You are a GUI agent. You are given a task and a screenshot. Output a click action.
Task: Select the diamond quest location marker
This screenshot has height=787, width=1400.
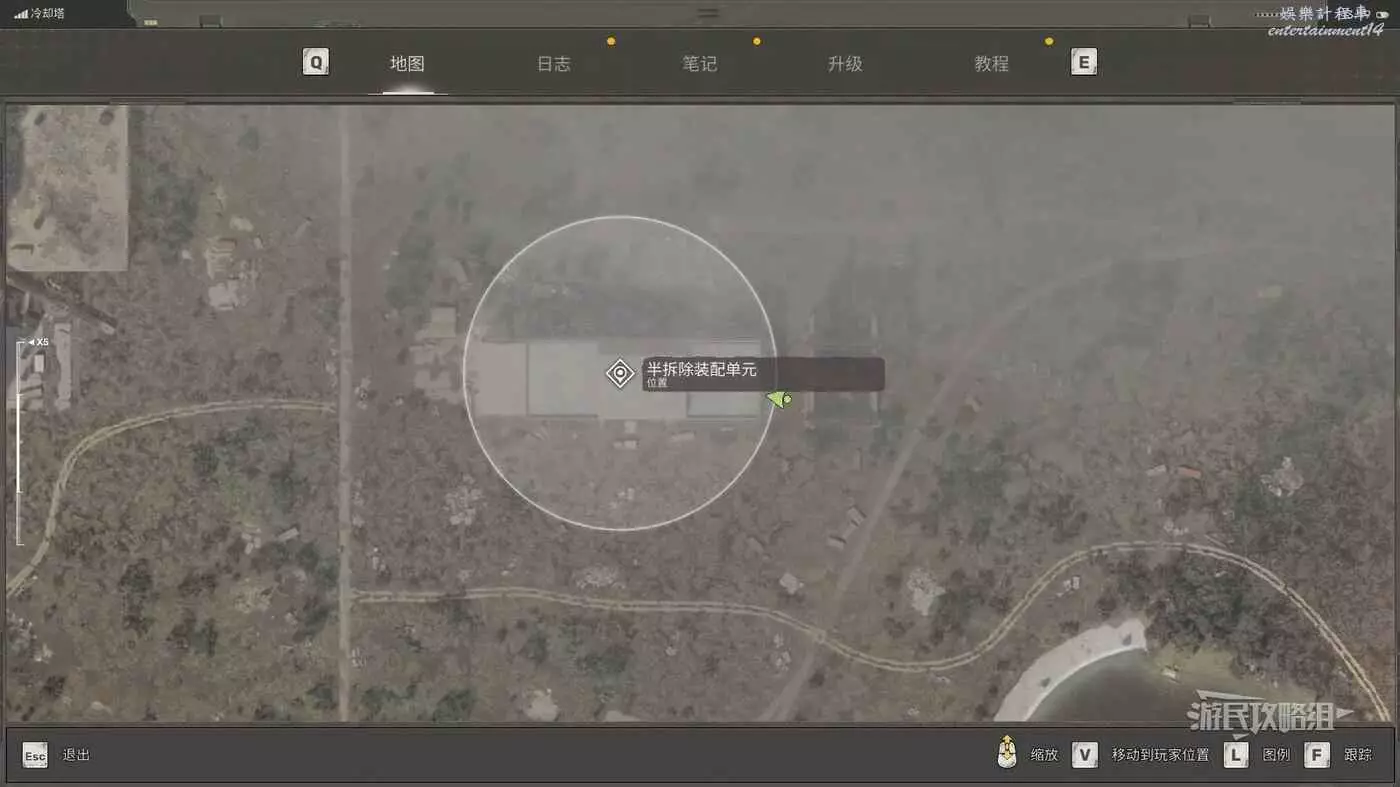pos(620,374)
